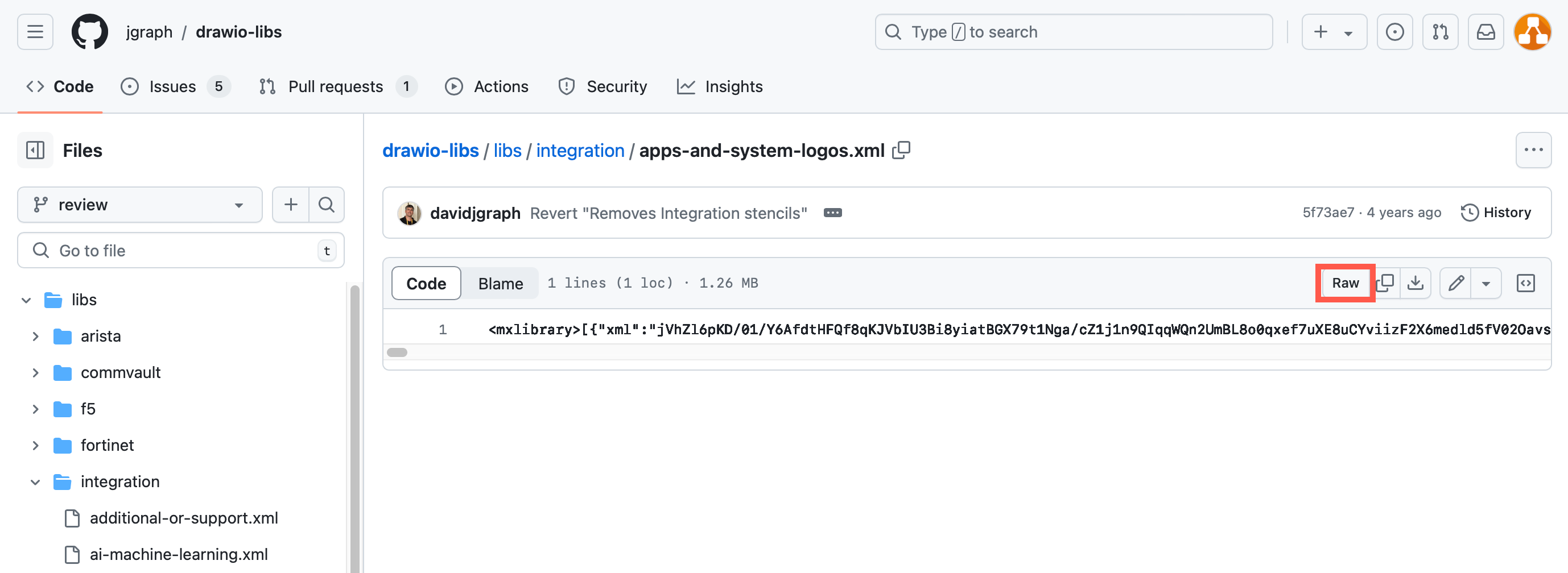Copy the file path next to apps-and-system-logos.xml
This screenshot has height=573, width=1568.
pyautogui.click(x=902, y=150)
